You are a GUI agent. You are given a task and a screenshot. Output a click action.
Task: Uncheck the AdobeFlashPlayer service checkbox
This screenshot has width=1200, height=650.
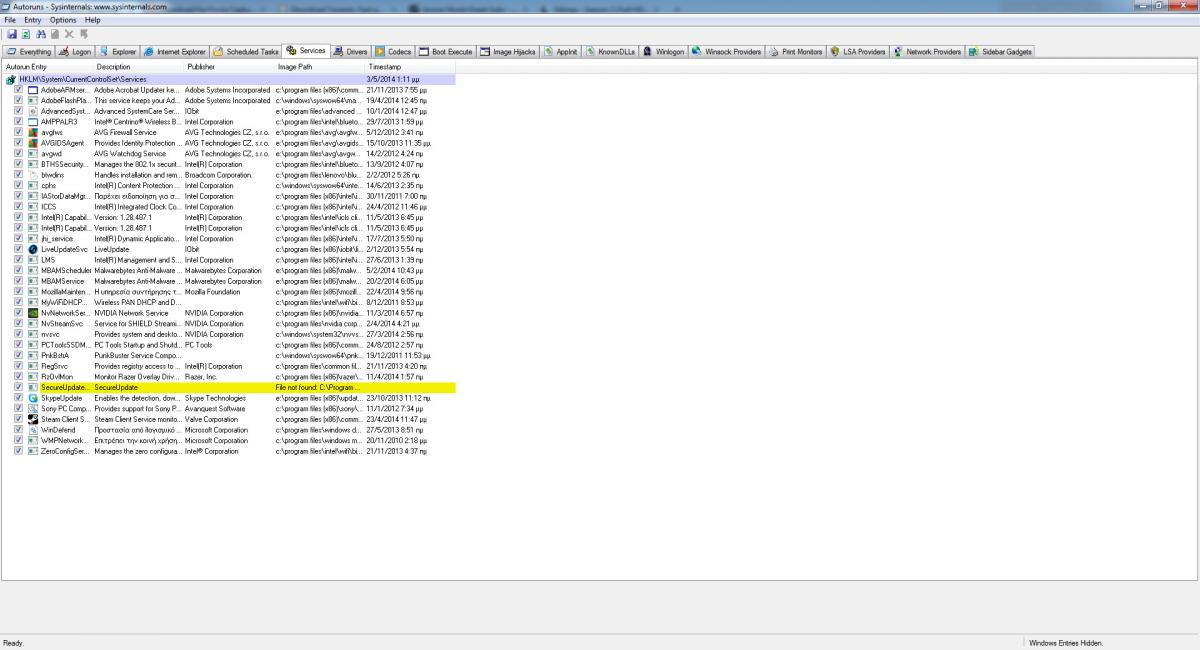coord(19,100)
